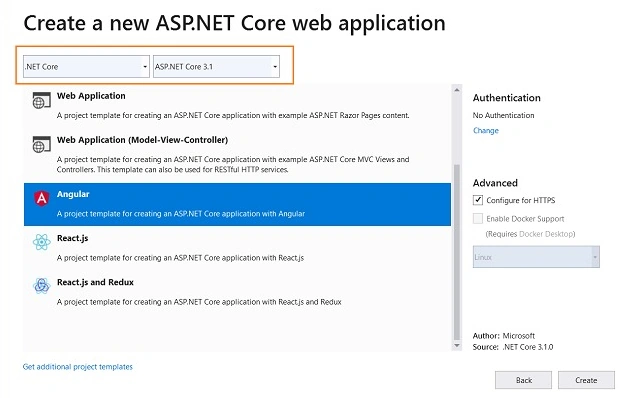Click the template list scrollbar thumb

pos(457,251)
